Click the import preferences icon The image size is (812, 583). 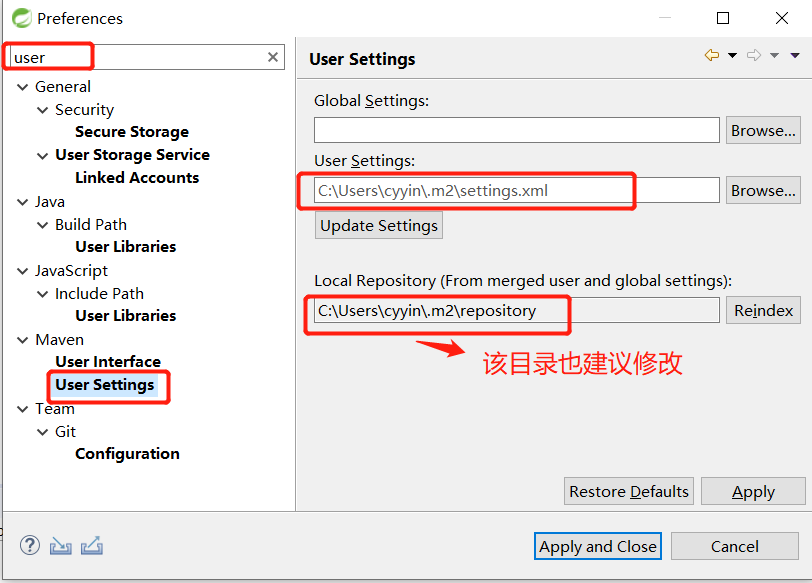(61, 546)
